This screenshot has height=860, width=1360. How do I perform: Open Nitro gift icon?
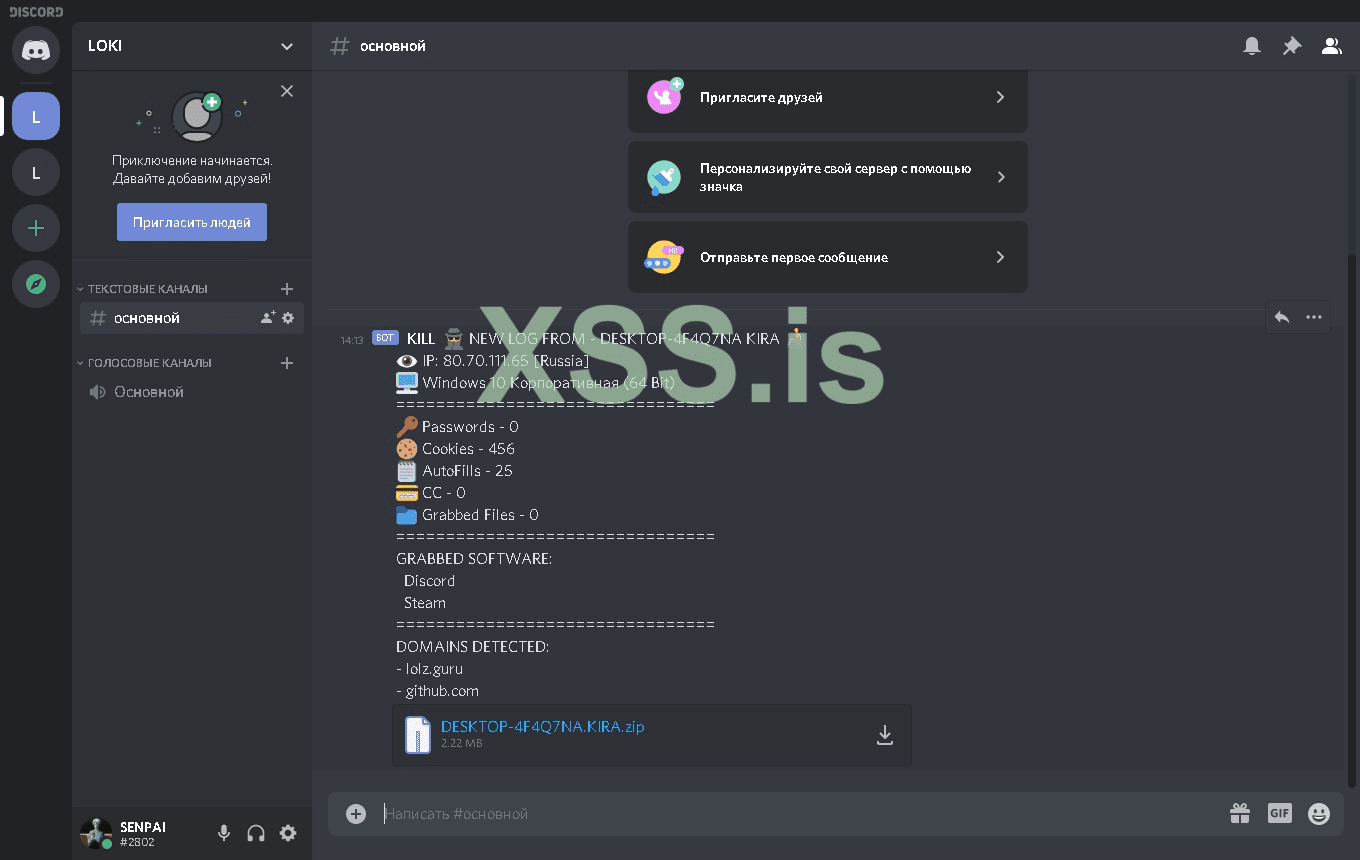click(1240, 814)
